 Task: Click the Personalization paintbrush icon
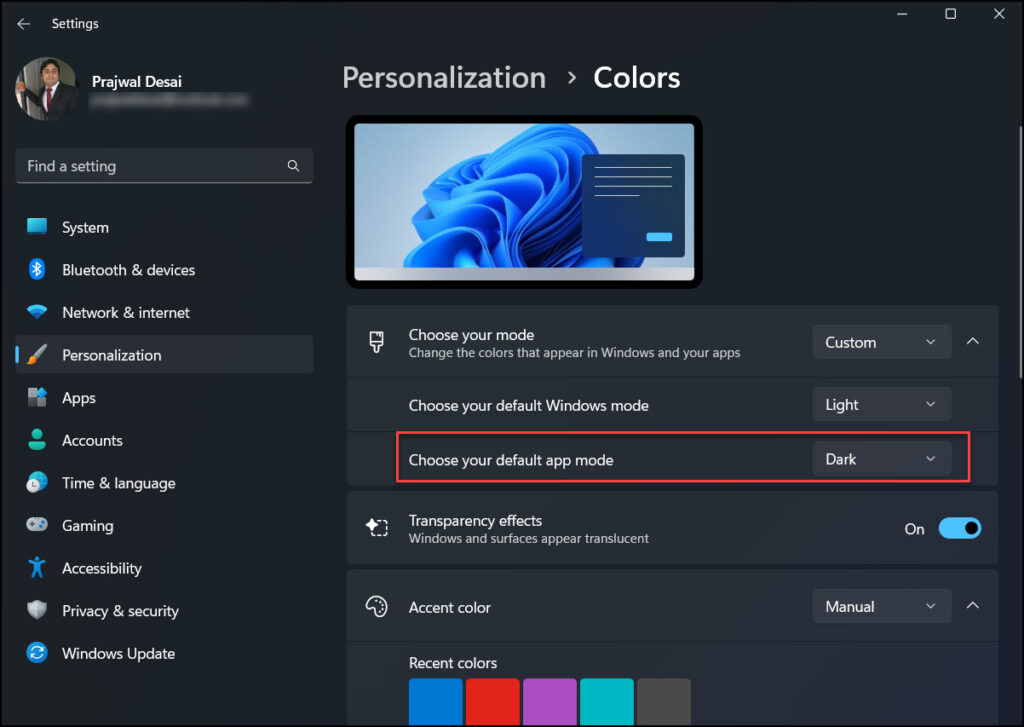point(37,354)
